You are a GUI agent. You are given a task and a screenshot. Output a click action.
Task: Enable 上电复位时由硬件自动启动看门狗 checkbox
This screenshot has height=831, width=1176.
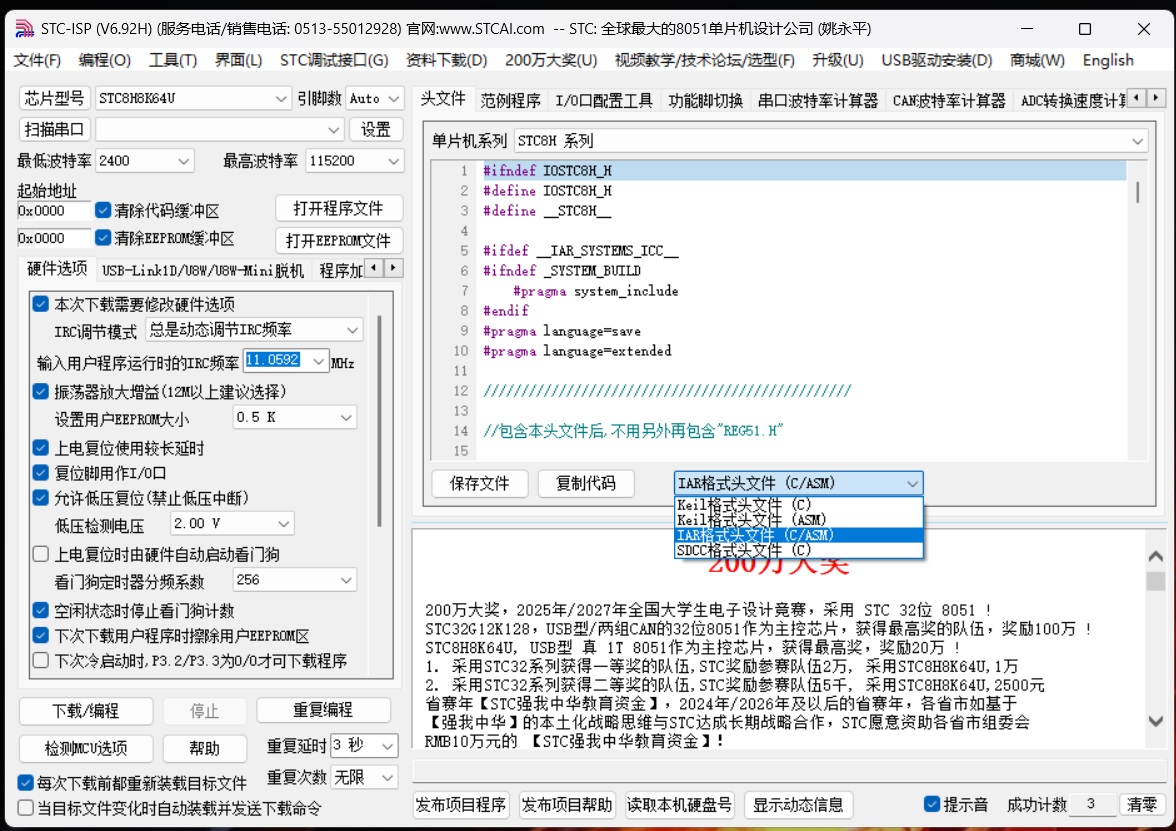coord(40,554)
